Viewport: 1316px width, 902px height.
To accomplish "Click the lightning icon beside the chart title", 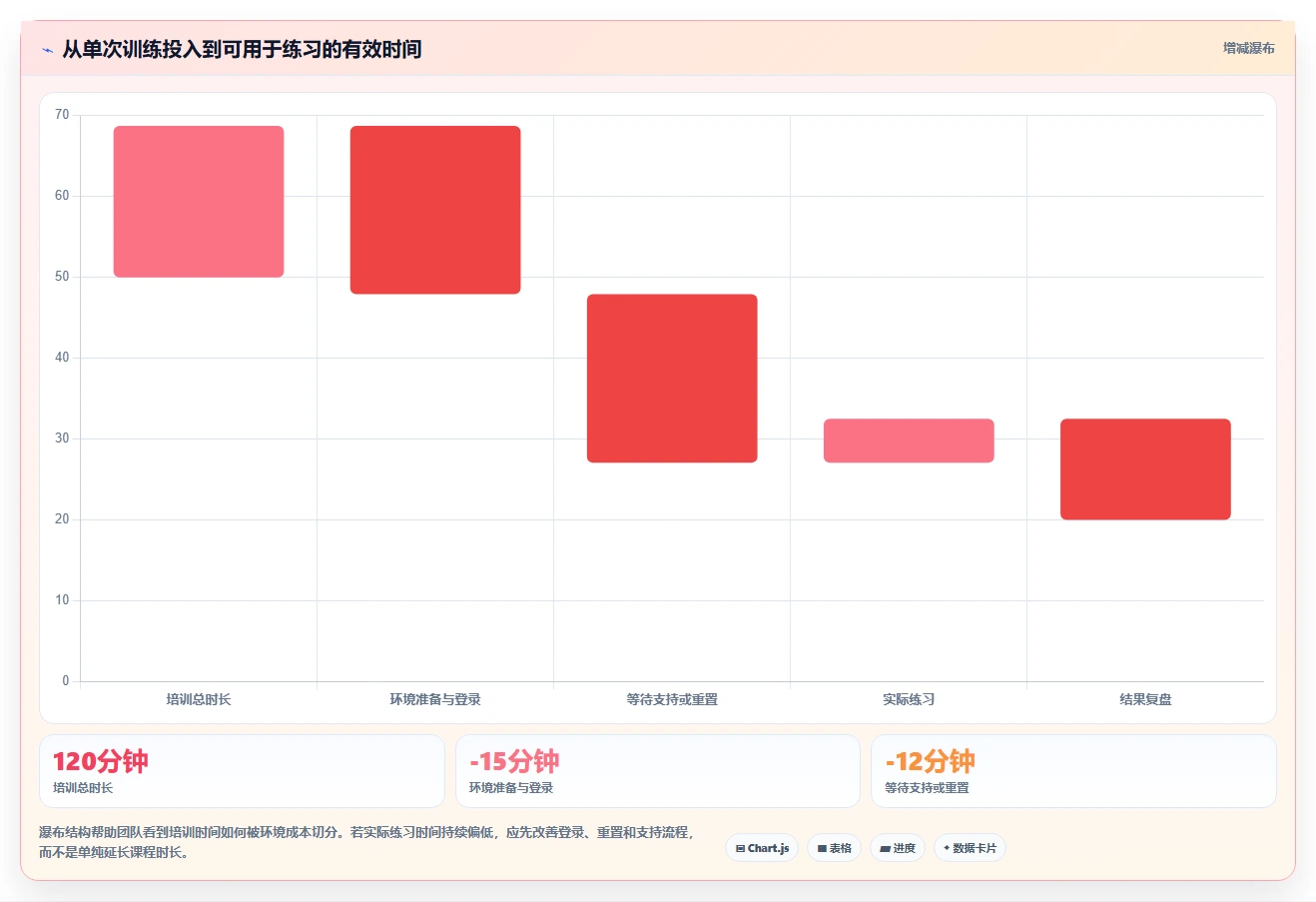I will [47, 50].
